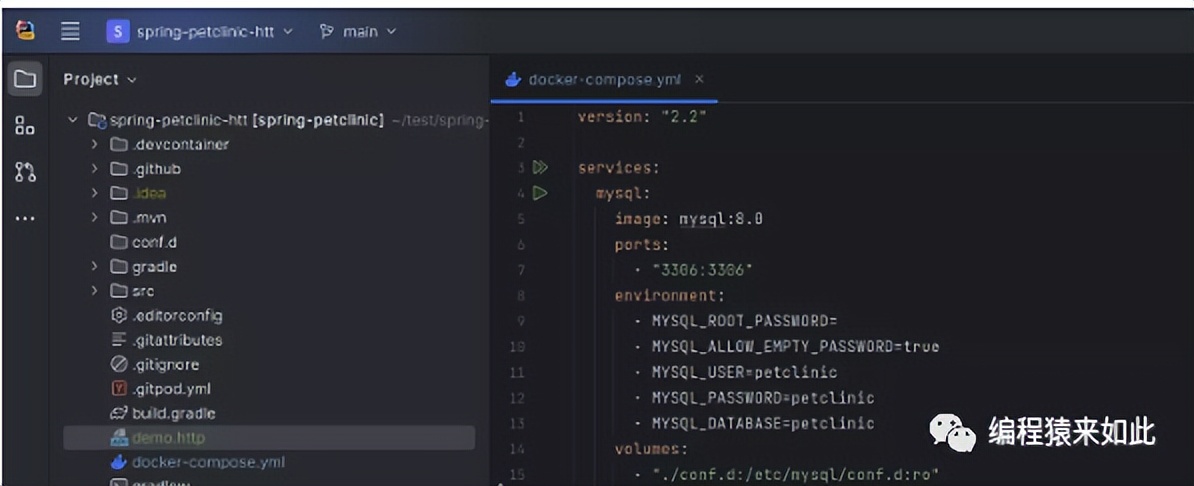The width and height of the screenshot is (1194, 486).
Task: Click the docker icon on editor tab
Action: [513, 79]
